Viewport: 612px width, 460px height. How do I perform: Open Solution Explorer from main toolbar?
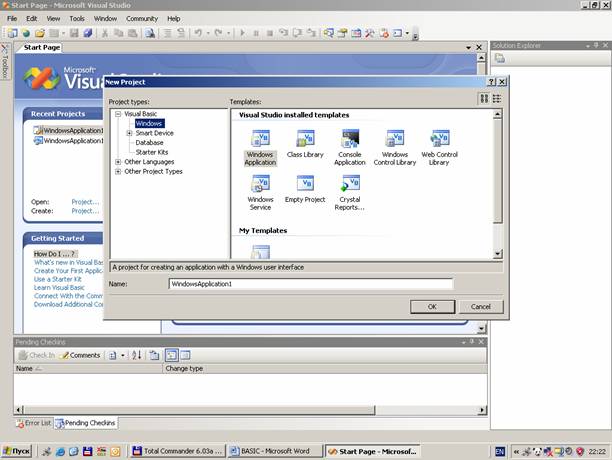329,33
